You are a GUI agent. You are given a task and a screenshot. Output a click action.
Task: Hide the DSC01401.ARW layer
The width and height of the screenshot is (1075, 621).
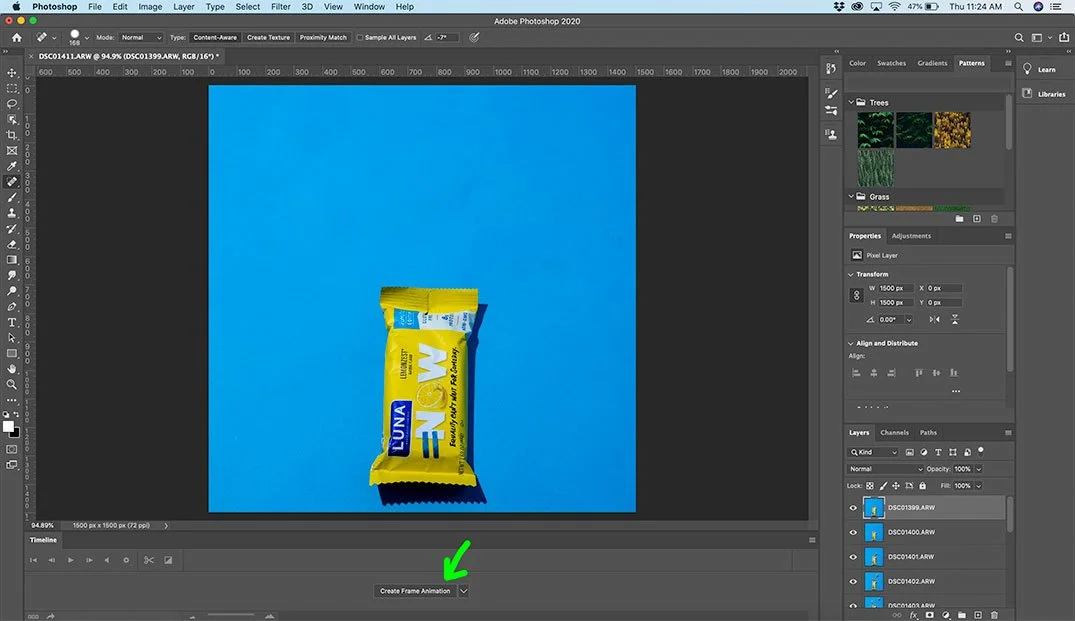pyautogui.click(x=853, y=557)
